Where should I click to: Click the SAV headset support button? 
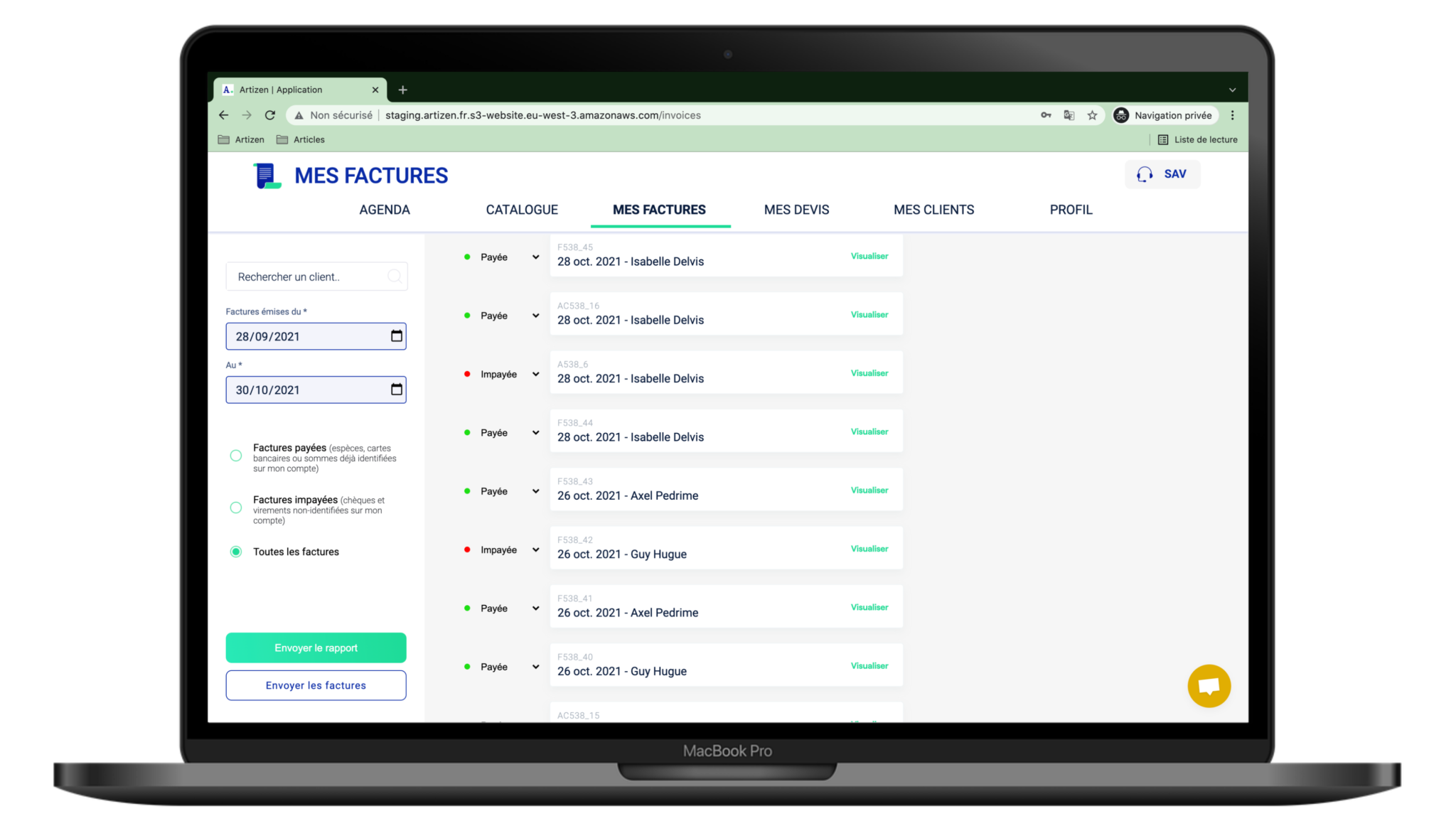click(x=1162, y=174)
